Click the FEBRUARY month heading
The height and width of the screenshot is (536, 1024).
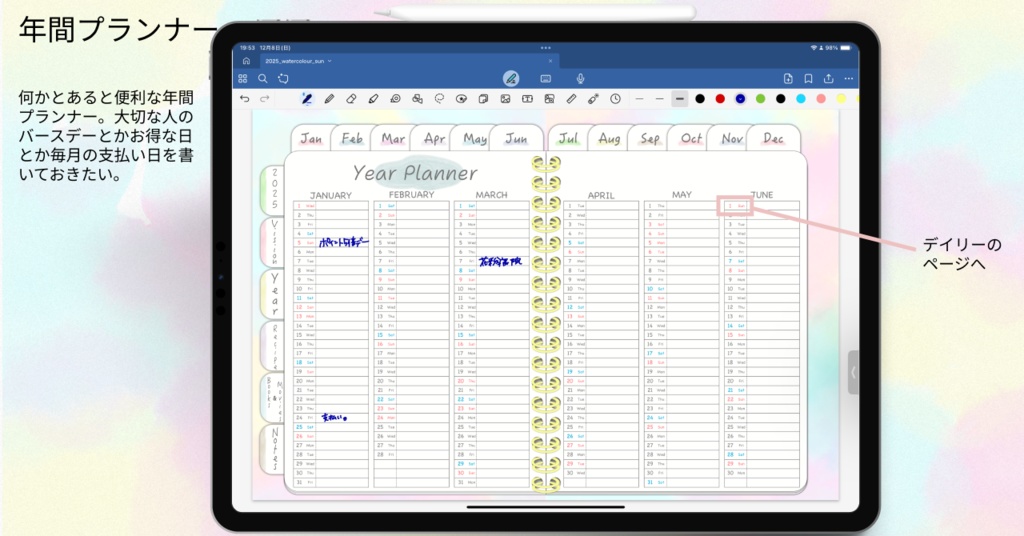coord(411,195)
